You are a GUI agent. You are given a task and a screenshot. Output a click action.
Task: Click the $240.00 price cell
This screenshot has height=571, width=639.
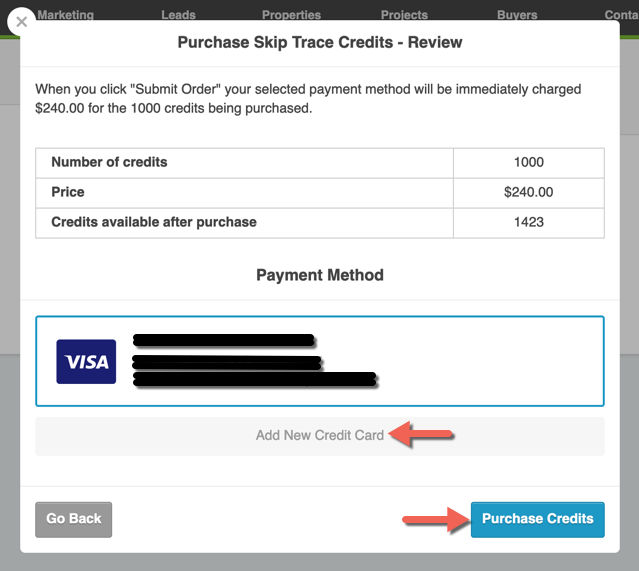pos(528,192)
